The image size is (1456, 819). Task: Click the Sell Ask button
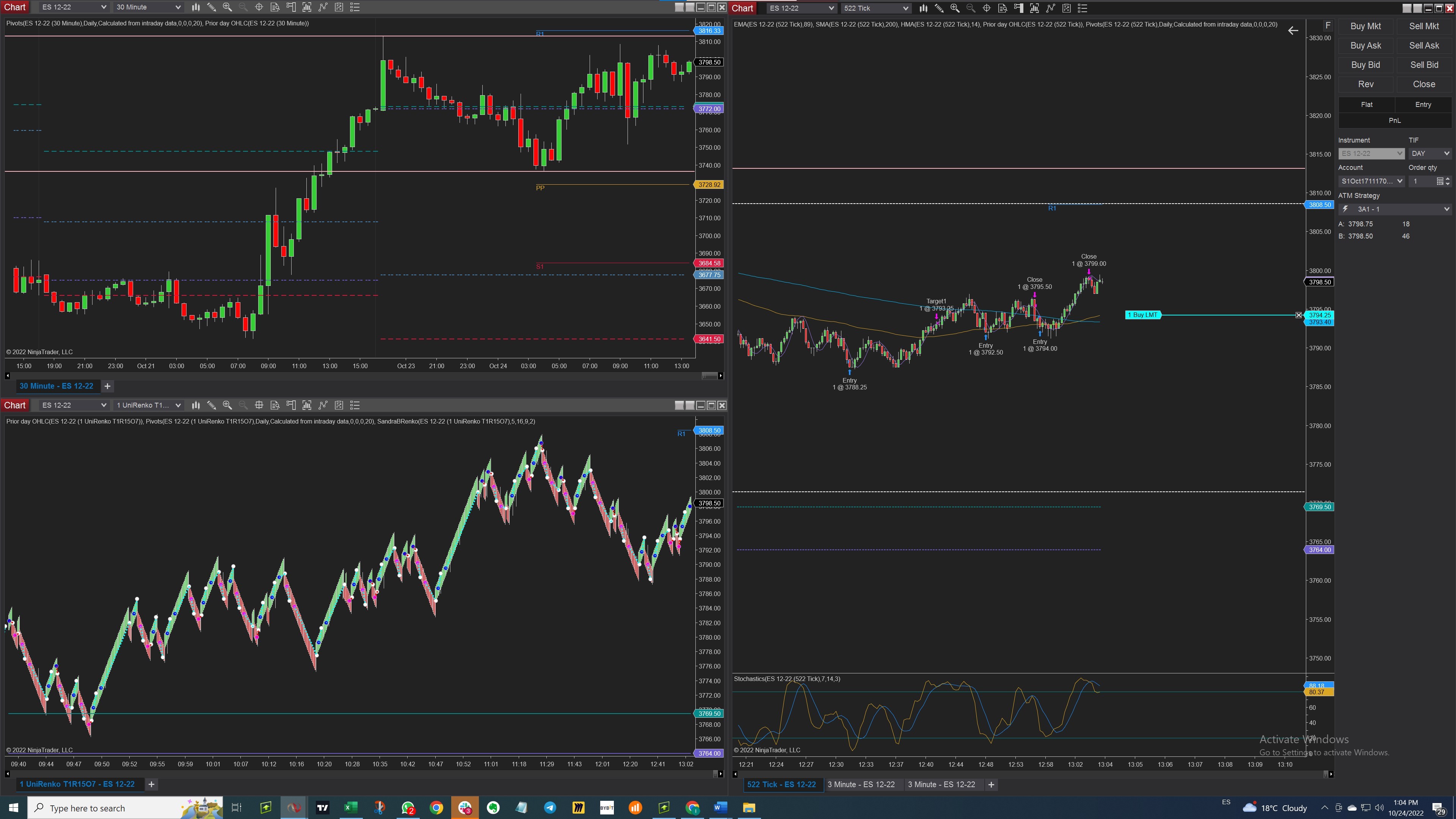pos(1424,45)
